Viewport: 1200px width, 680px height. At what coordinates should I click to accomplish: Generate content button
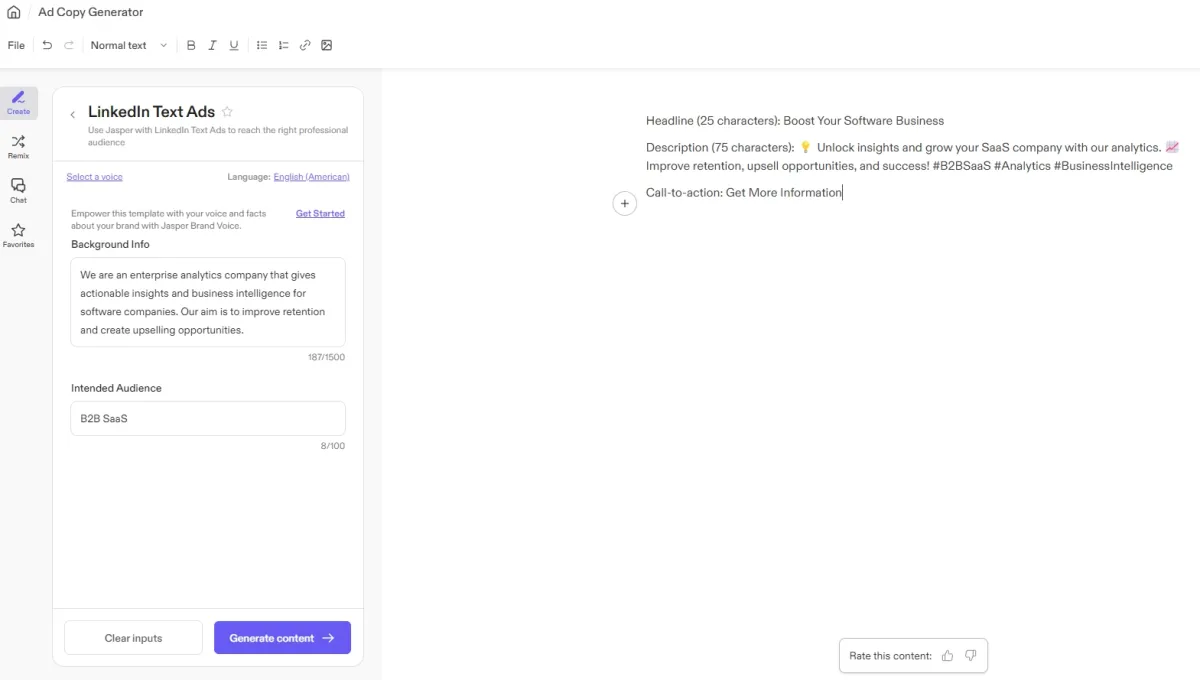[282, 638]
